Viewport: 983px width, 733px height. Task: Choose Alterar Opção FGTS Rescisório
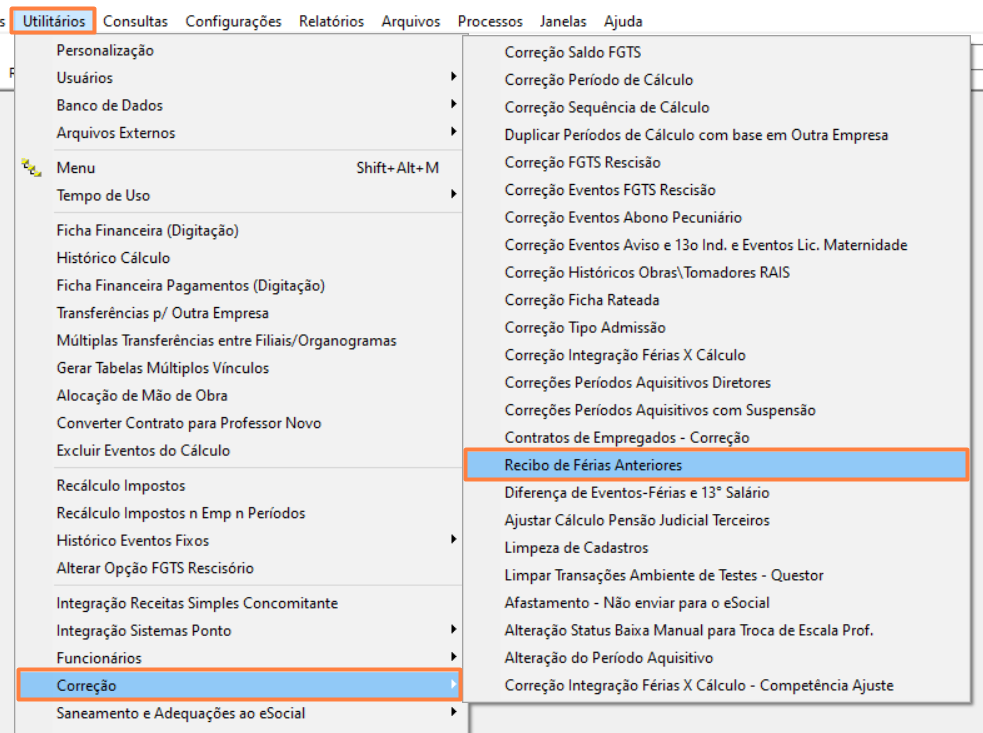pos(239,569)
